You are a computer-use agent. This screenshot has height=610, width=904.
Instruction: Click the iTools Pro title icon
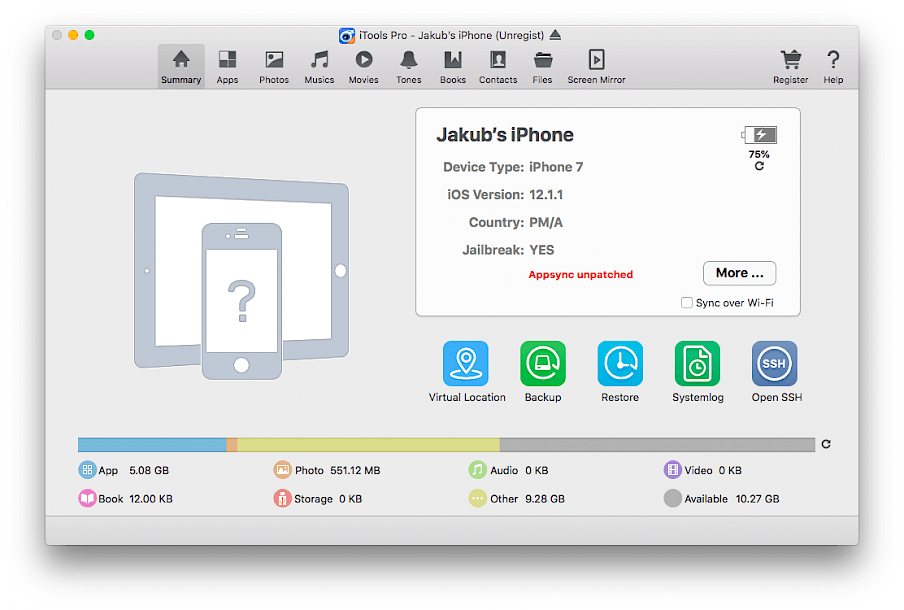coord(346,36)
